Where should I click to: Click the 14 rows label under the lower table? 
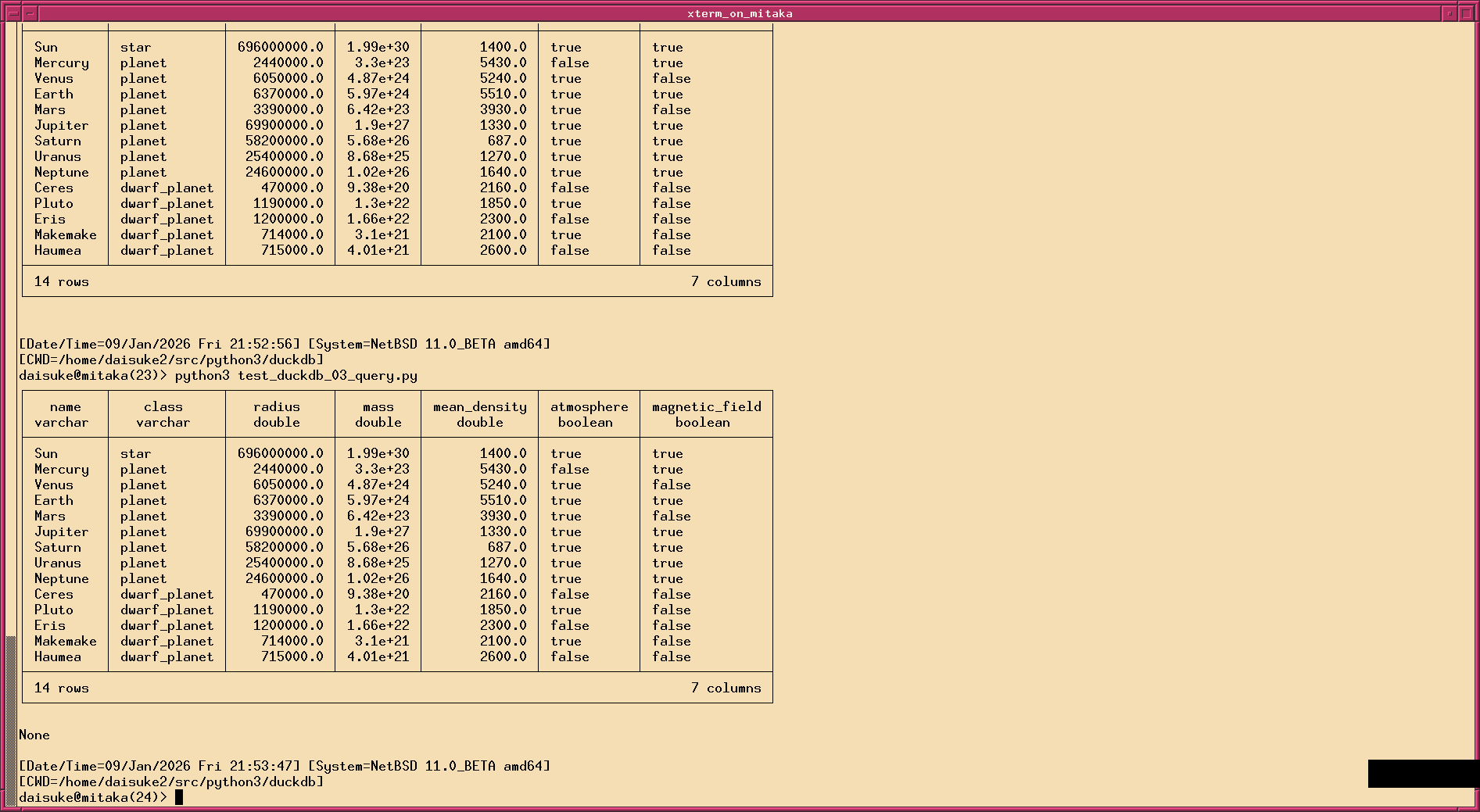[x=62, y=688]
